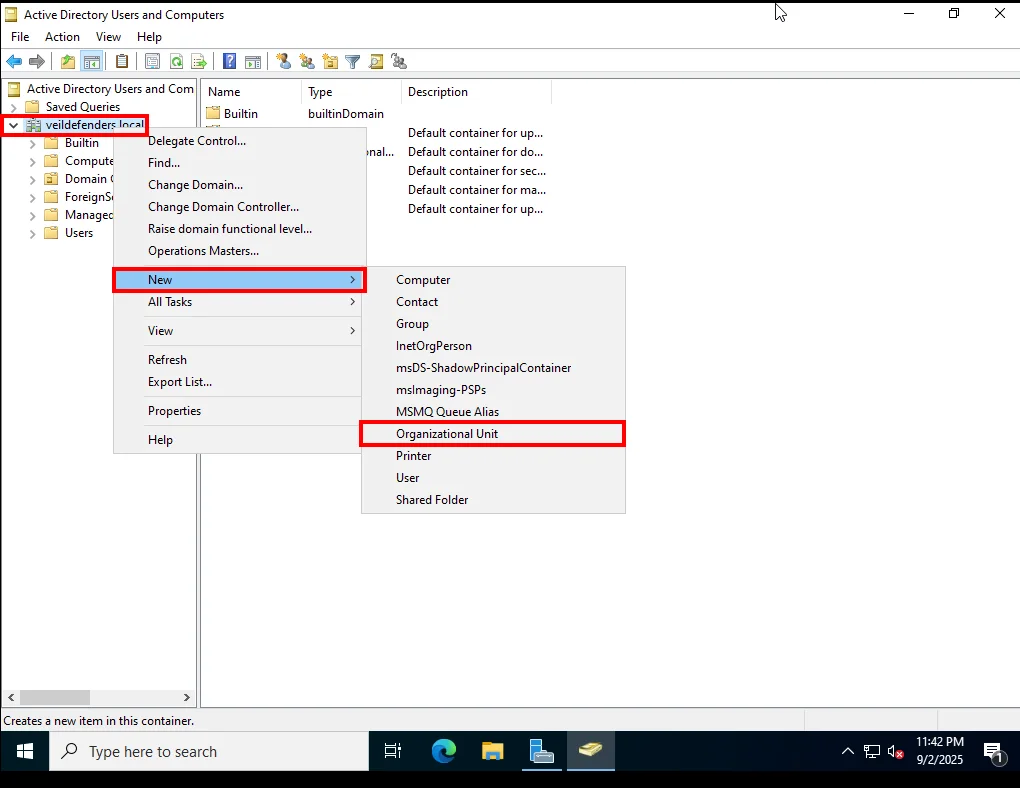
Task: Expand the Builtin tree node
Action: click(x=33, y=144)
